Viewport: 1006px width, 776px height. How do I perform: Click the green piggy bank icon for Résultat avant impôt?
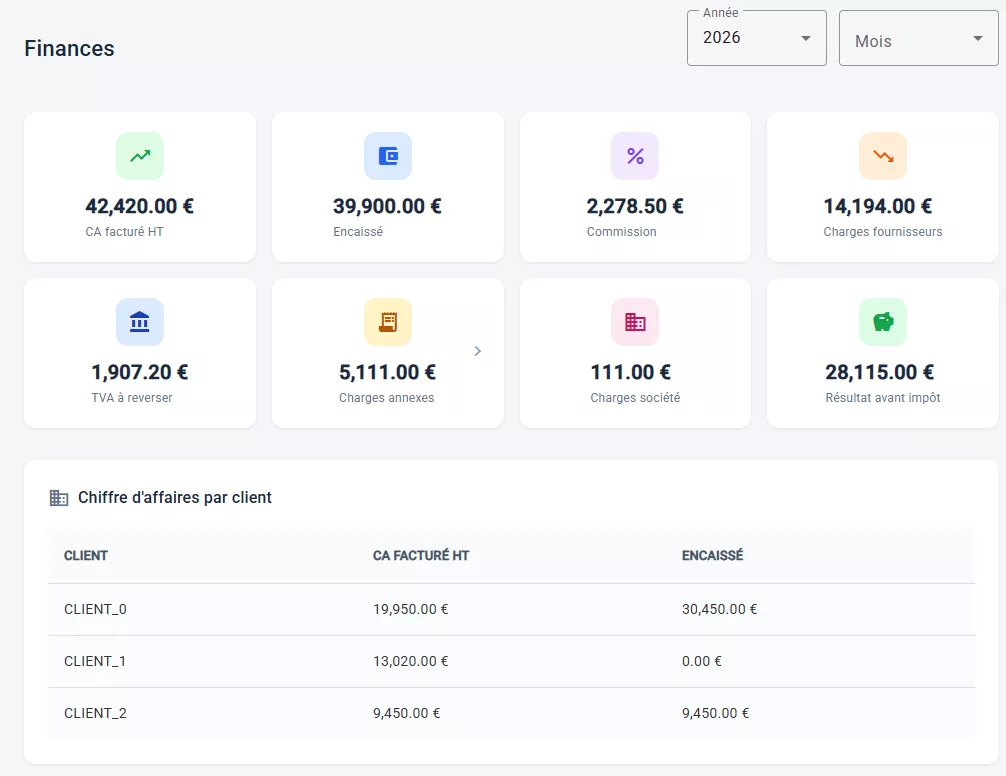883,322
